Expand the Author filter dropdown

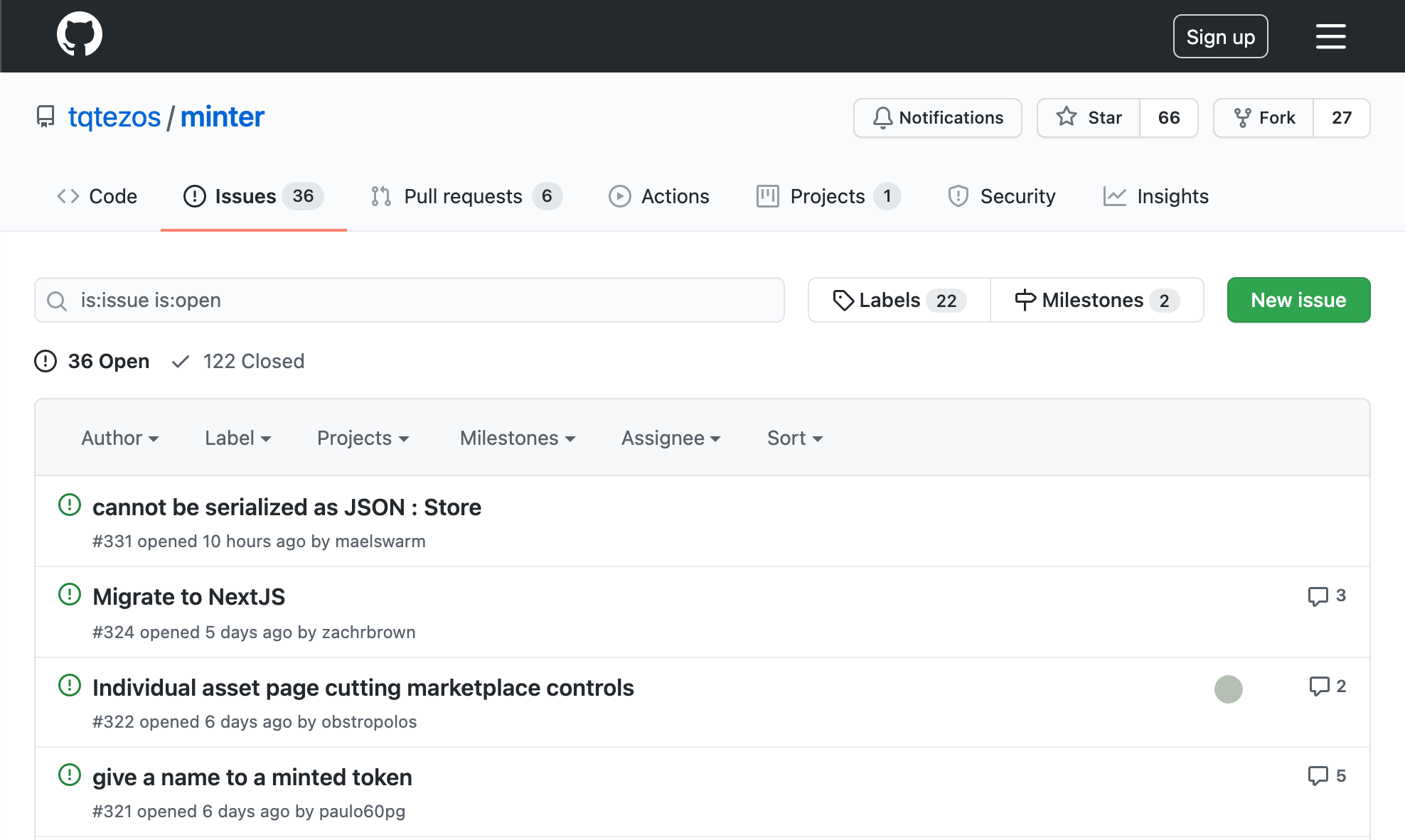pyautogui.click(x=119, y=438)
